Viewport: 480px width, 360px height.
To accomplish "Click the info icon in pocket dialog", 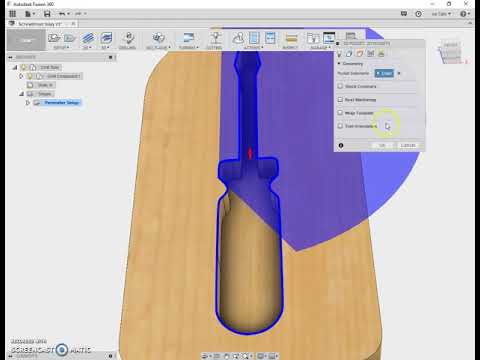I will tap(341, 145).
